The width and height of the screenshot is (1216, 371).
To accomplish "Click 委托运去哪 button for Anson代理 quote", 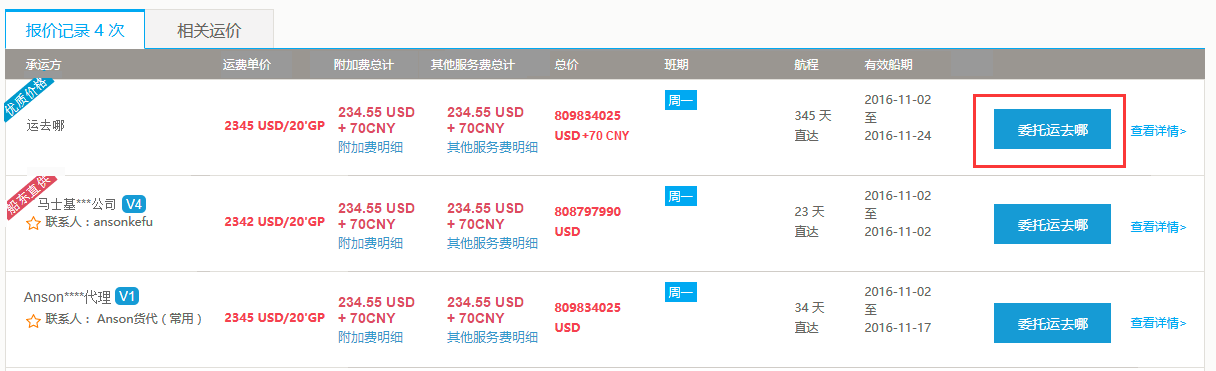I will (x=1052, y=323).
